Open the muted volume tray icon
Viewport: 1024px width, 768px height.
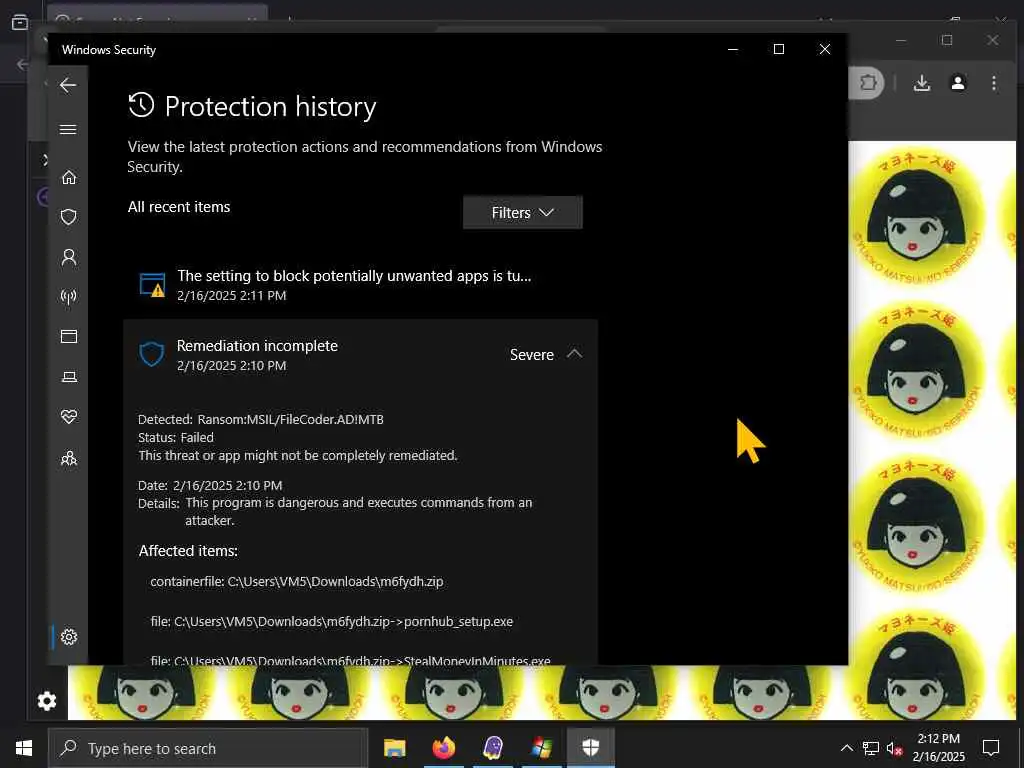tap(894, 748)
